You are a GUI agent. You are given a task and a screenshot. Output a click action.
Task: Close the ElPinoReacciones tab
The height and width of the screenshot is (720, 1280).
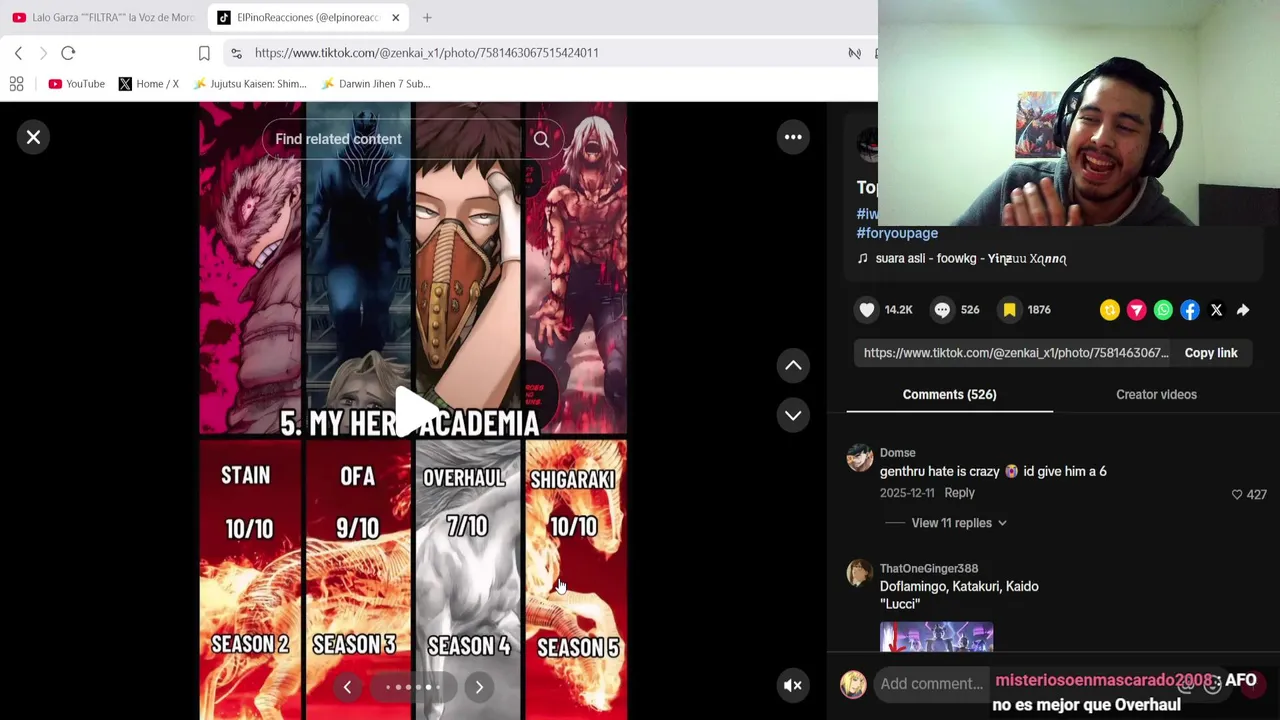(396, 17)
